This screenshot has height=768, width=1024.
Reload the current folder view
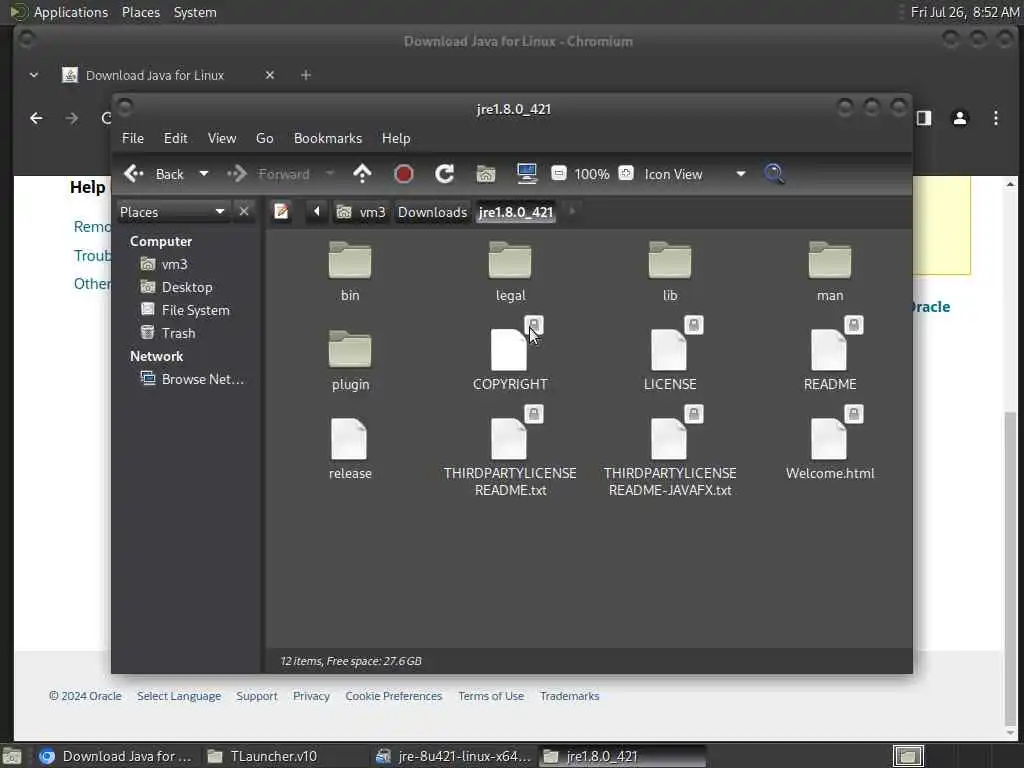coord(445,174)
